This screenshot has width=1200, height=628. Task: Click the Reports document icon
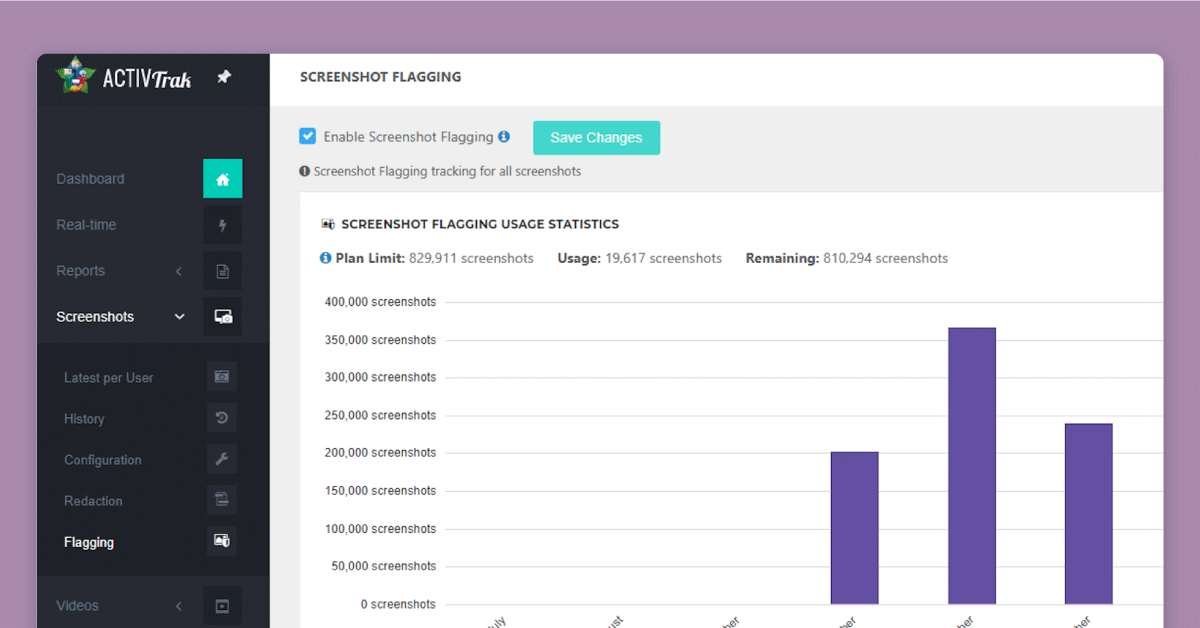click(x=222, y=271)
